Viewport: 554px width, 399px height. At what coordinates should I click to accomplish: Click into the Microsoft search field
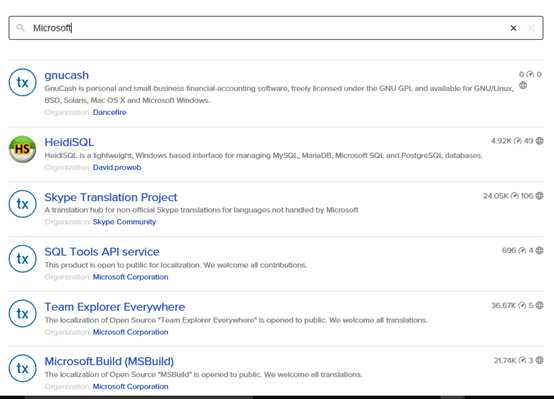276,28
